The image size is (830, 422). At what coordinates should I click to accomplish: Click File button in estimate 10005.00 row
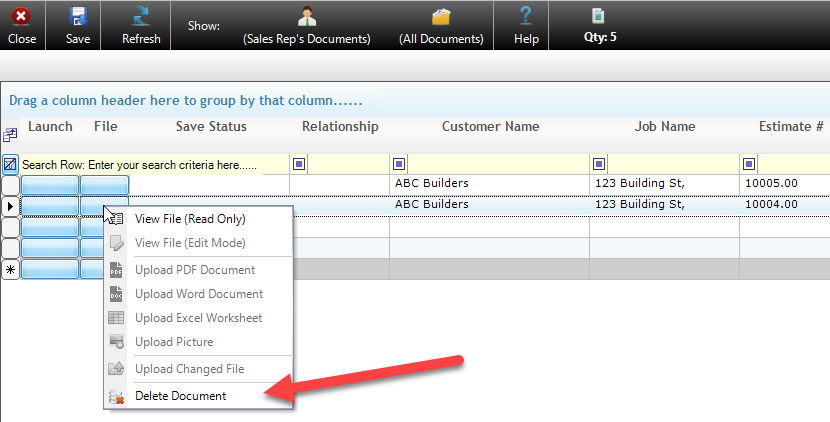(104, 185)
